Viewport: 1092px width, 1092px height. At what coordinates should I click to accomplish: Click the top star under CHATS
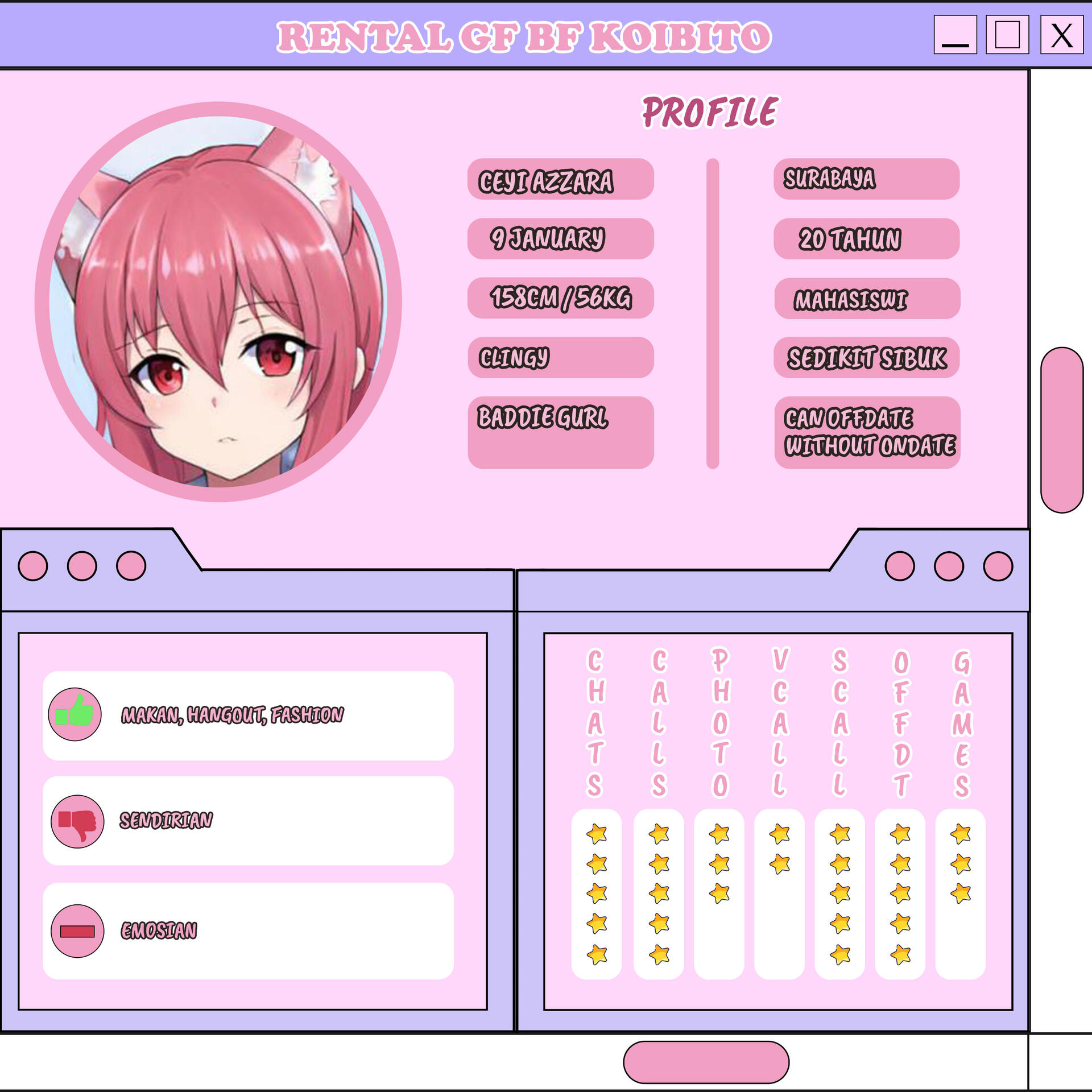[597, 834]
